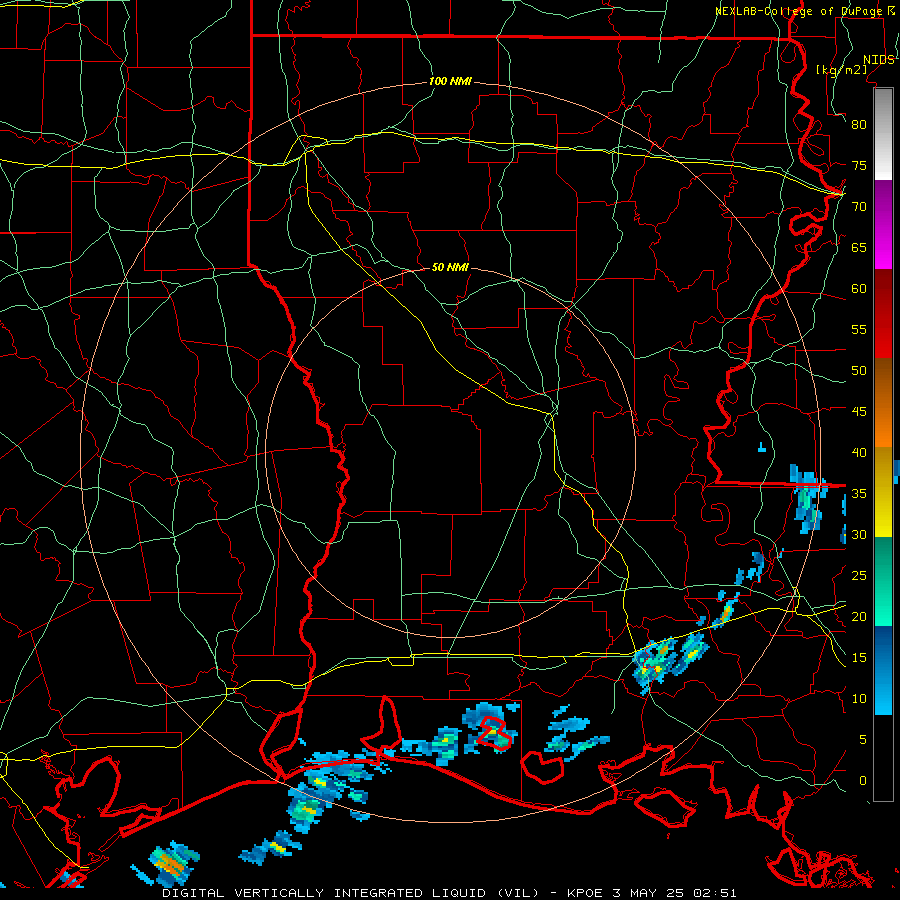The height and width of the screenshot is (900, 900).
Task: Select the 65 value on the VIL scale
Action: [859, 247]
